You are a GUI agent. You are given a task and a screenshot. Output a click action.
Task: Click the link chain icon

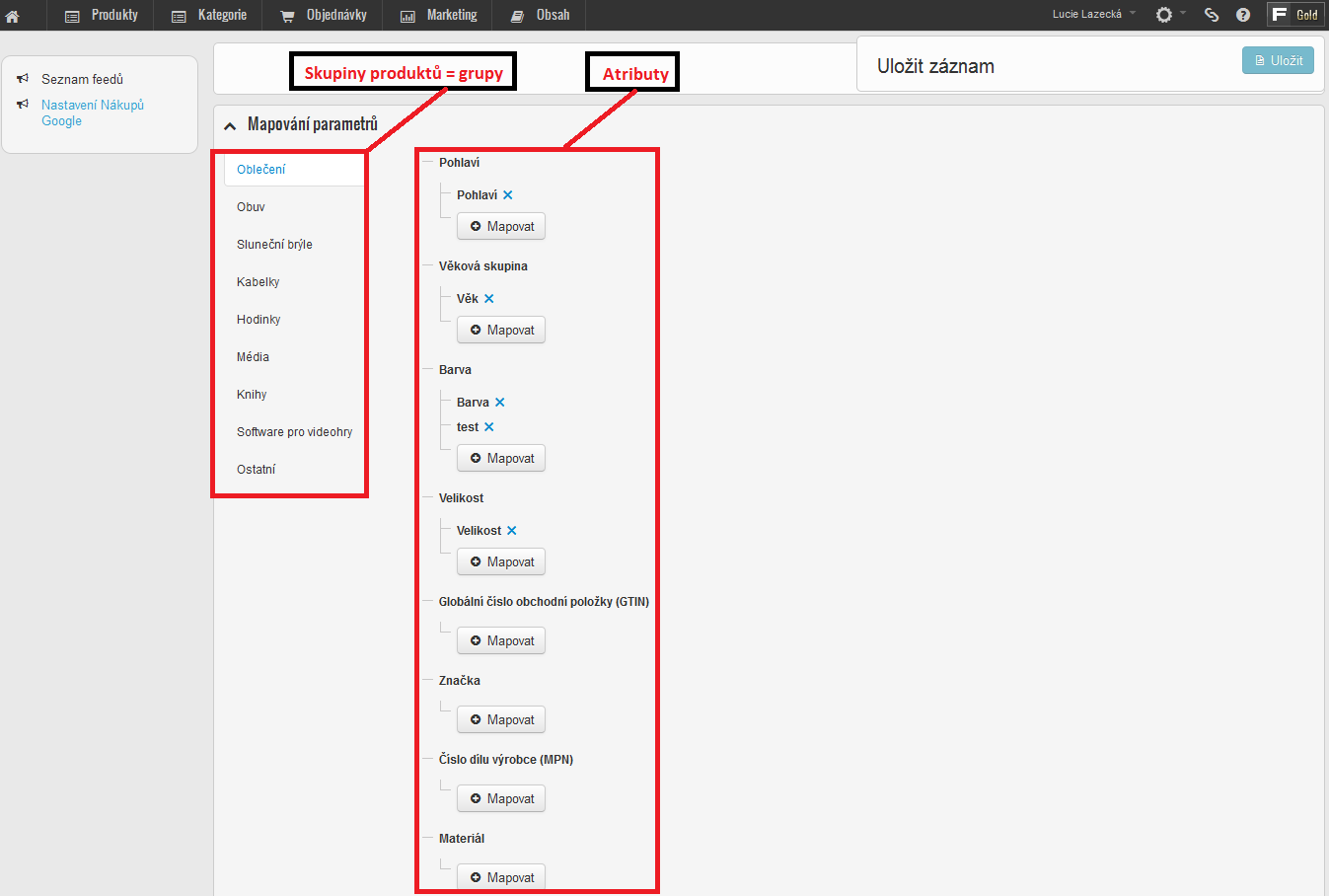pos(1212,15)
